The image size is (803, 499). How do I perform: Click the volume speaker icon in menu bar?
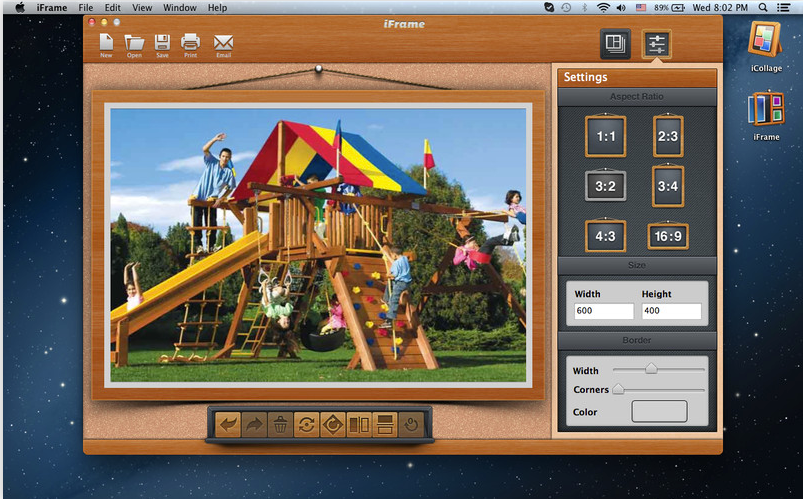pyautogui.click(x=621, y=8)
